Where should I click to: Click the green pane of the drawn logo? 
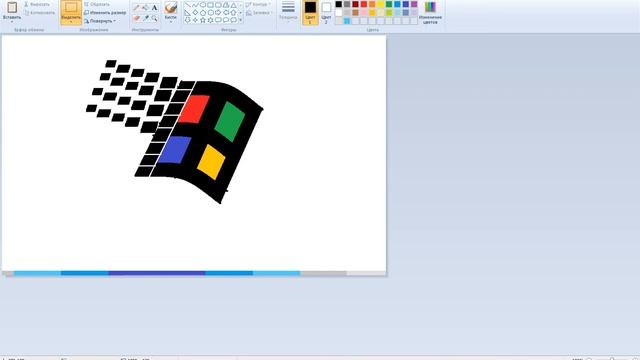click(230, 121)
